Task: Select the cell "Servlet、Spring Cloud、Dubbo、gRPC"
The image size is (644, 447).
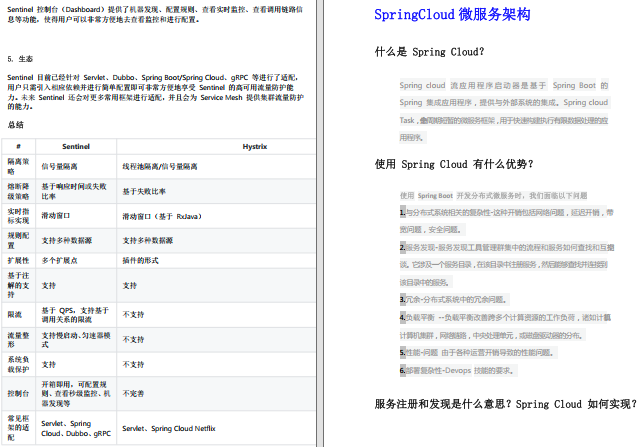Action: coord(76,428)
